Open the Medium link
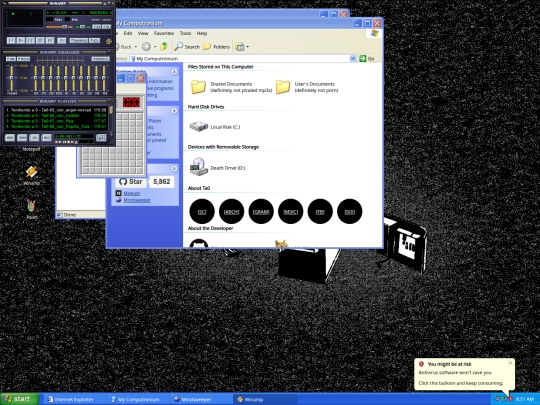 point(132,193)
